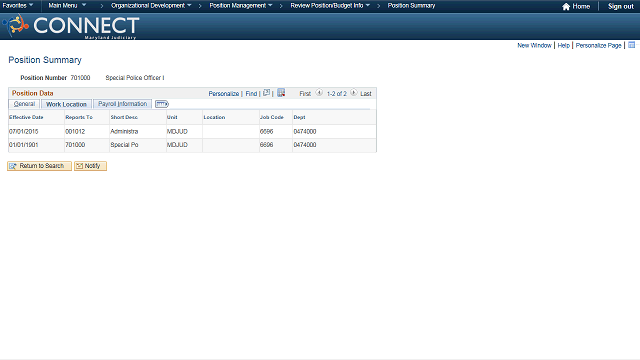Viewport: 640px width, 360px height.
Task: Expand Review Position/Budget Info breadcrumb menu
Action: coord(330,6)
